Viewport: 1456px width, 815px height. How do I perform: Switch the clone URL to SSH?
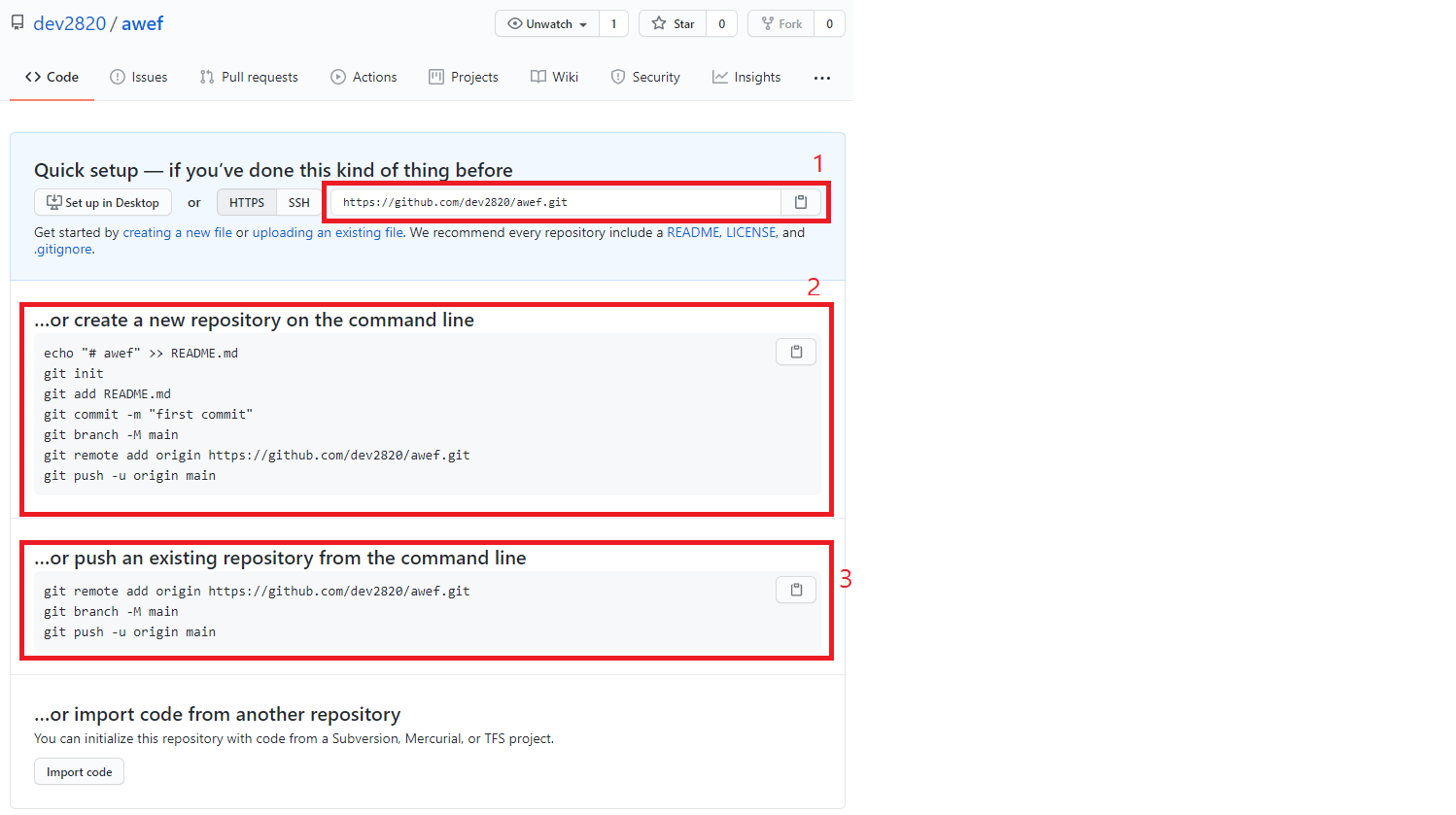299,202
